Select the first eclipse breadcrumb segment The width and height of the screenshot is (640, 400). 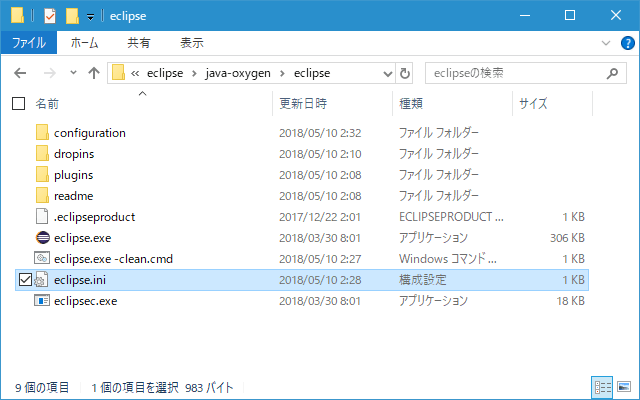coord(165,73)
